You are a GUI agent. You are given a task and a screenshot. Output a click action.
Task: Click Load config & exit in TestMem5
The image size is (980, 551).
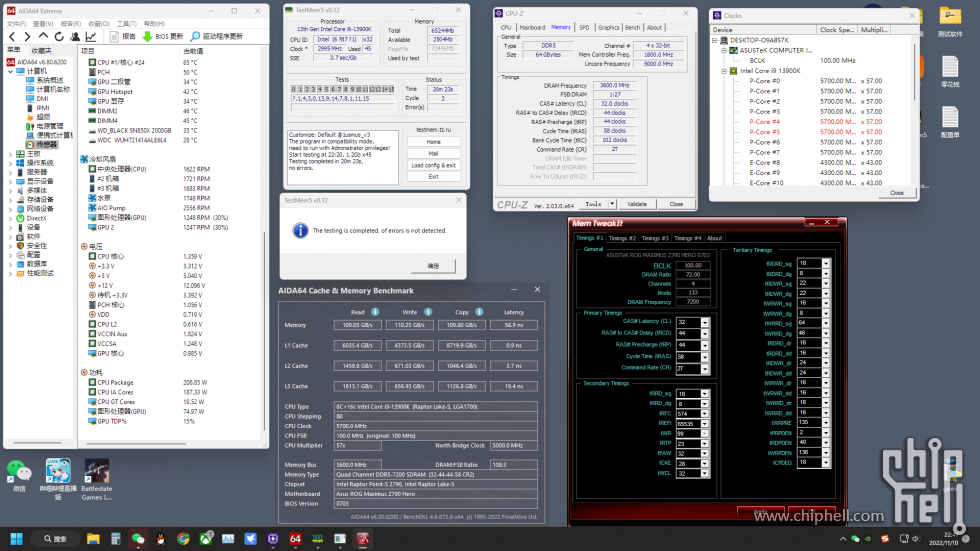434,166
